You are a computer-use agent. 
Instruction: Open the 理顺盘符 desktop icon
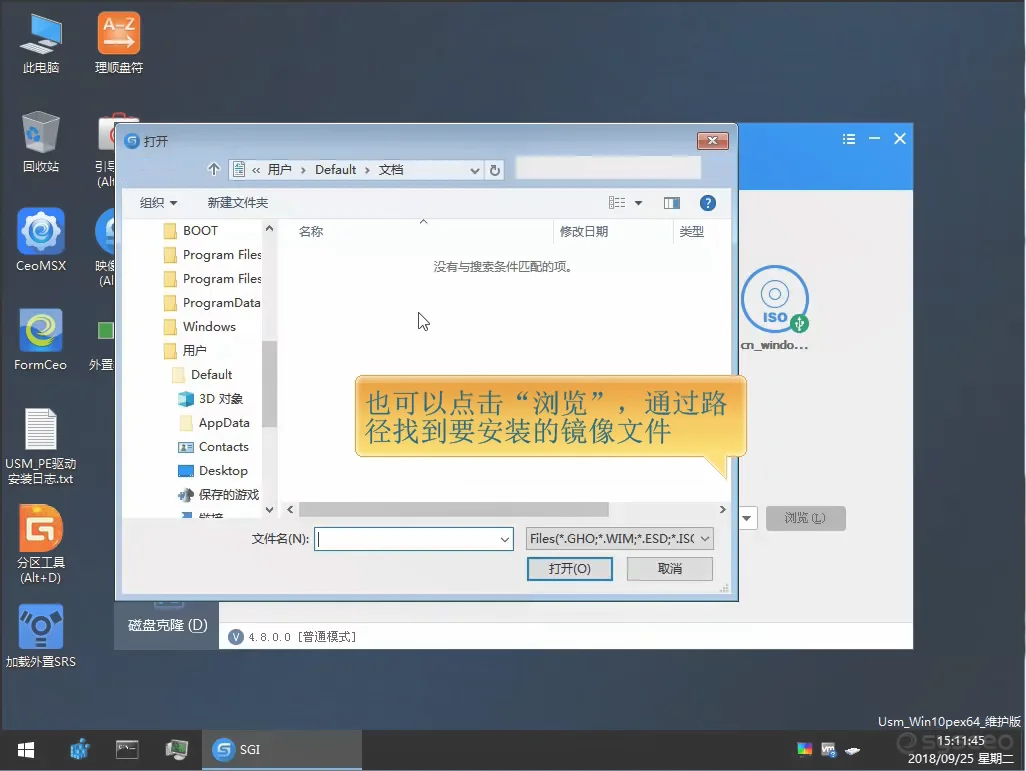click(119, 34)
